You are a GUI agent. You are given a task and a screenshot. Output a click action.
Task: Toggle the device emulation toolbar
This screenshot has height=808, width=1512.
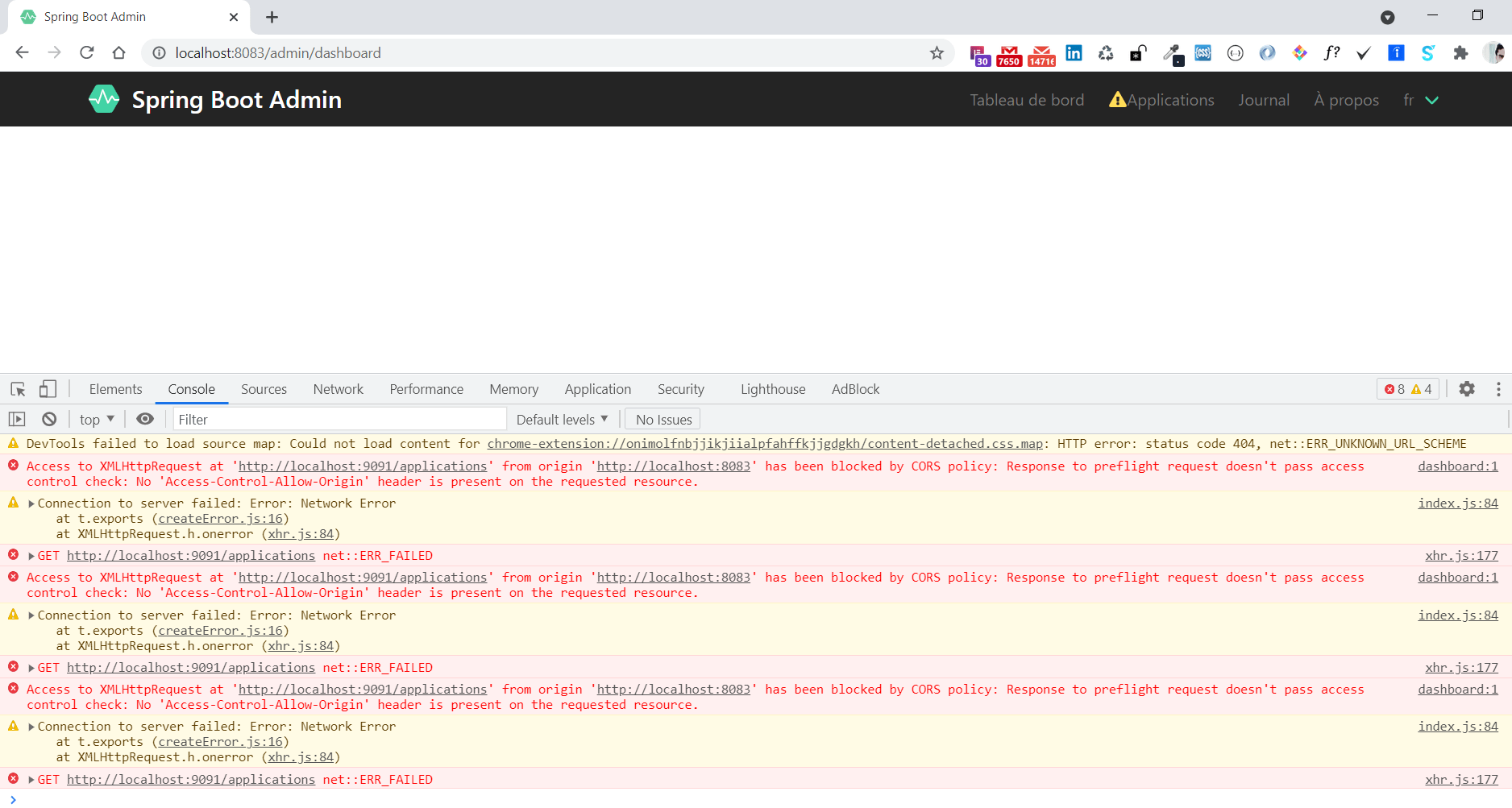pos(48,389)
